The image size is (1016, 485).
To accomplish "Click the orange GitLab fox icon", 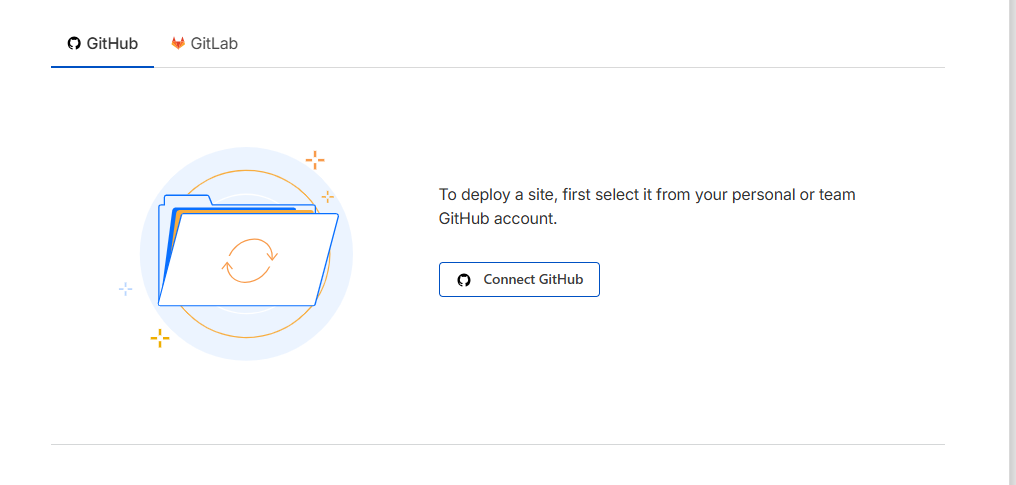I will [x=178, y=44].
